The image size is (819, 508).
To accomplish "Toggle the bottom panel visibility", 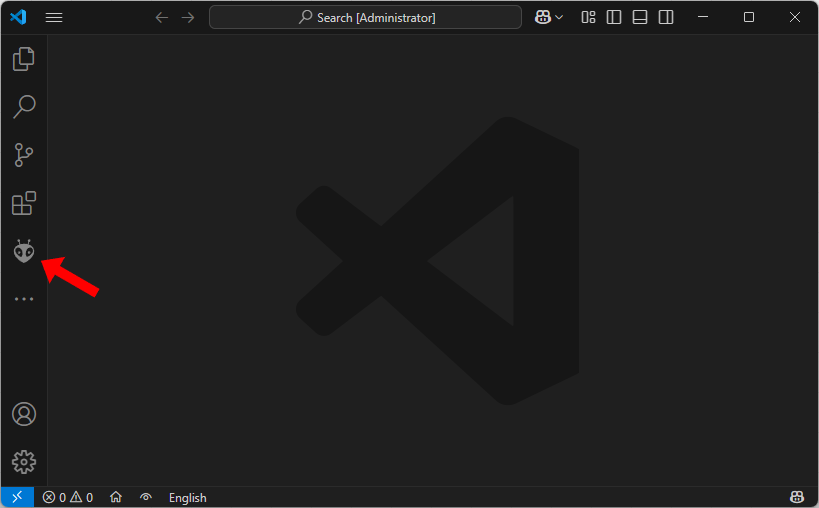I will click(x=640, y=17).
